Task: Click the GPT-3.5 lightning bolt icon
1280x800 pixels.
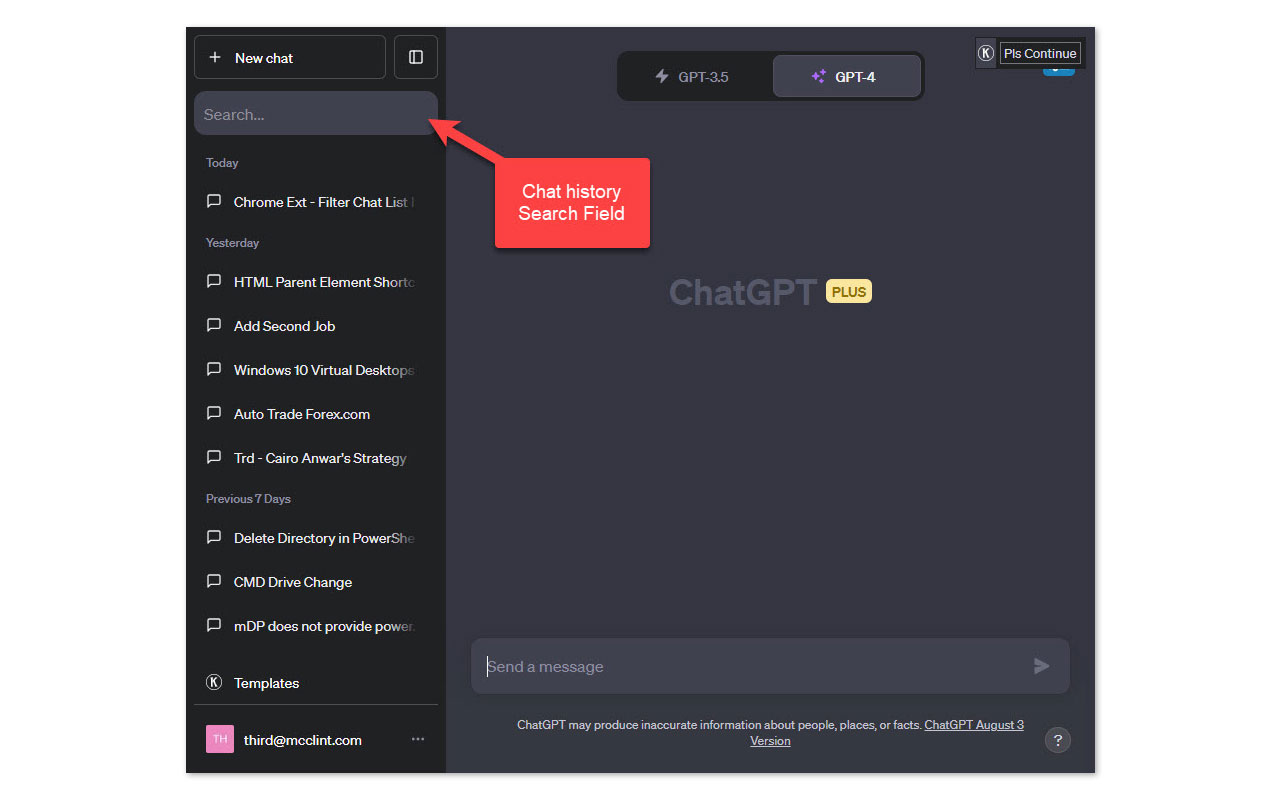Action: (661, 76)
